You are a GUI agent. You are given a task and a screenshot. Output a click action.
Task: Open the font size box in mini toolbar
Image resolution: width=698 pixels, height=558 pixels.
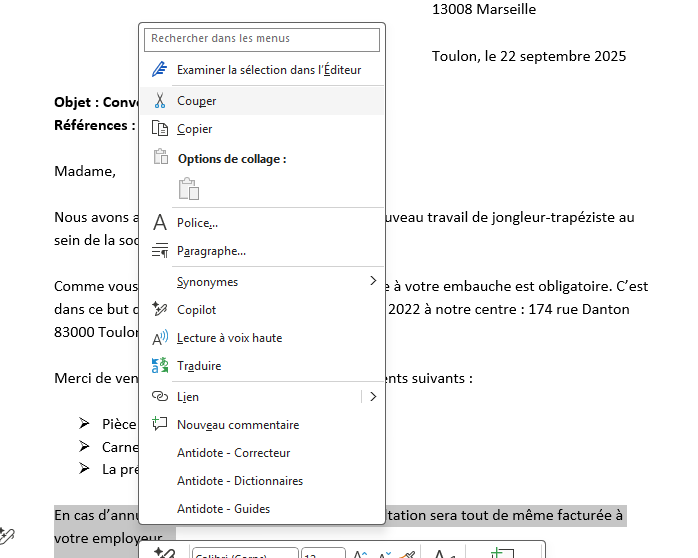(x=320, y=552)
